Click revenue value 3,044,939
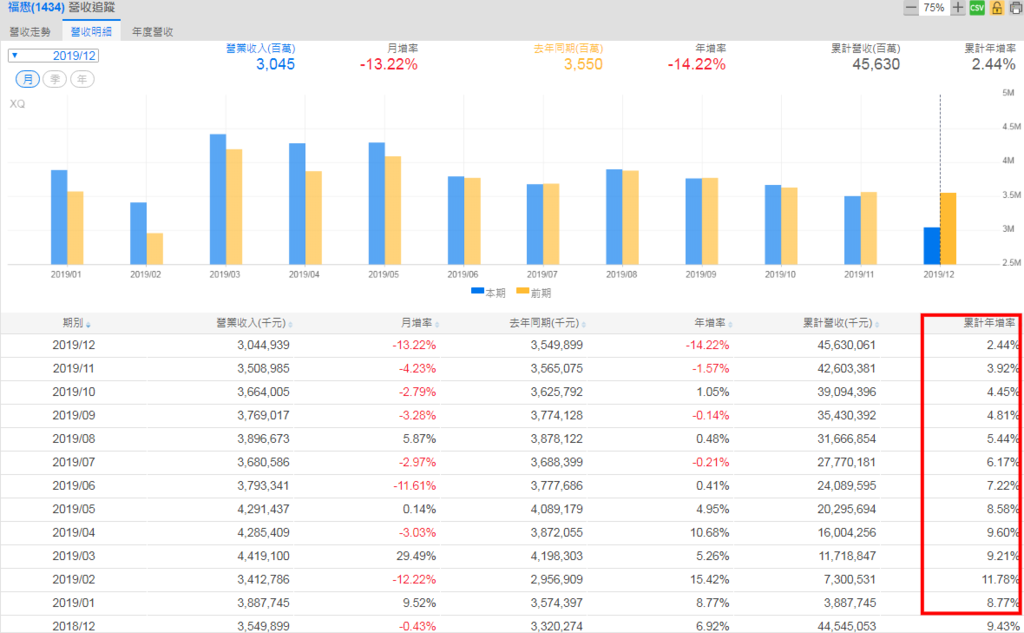The height and width of the screenshot is (633, 1024). tap(263, 345)
